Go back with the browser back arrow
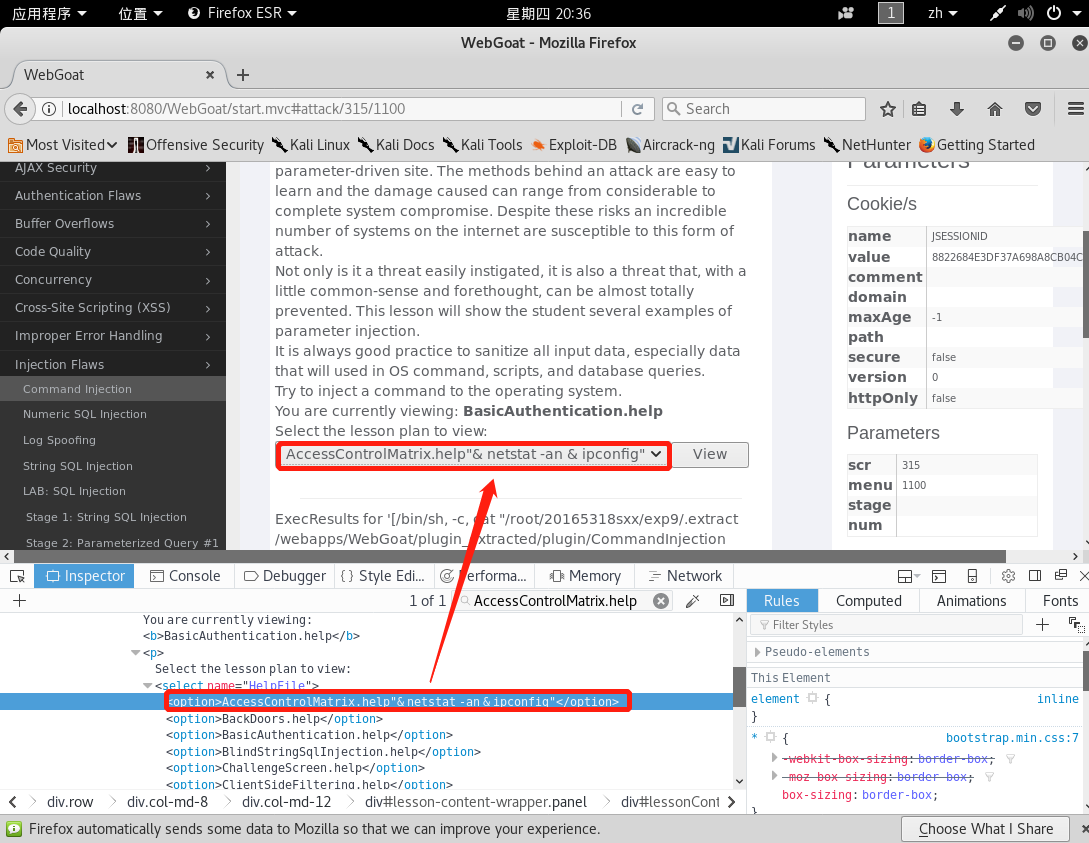Image resolution: width=1089 pixels, height=843 pixels. coord(20,109)
